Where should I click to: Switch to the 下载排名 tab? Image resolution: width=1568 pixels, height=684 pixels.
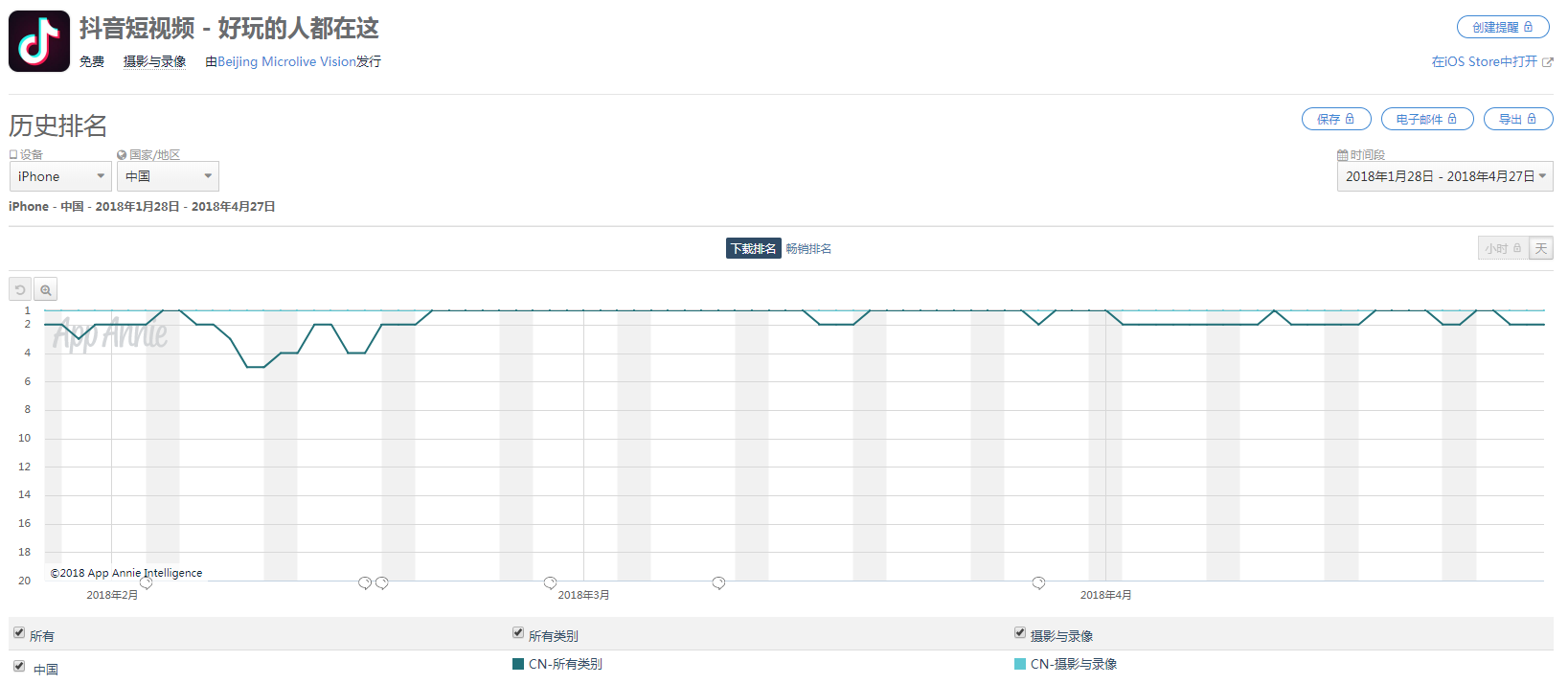754,248
